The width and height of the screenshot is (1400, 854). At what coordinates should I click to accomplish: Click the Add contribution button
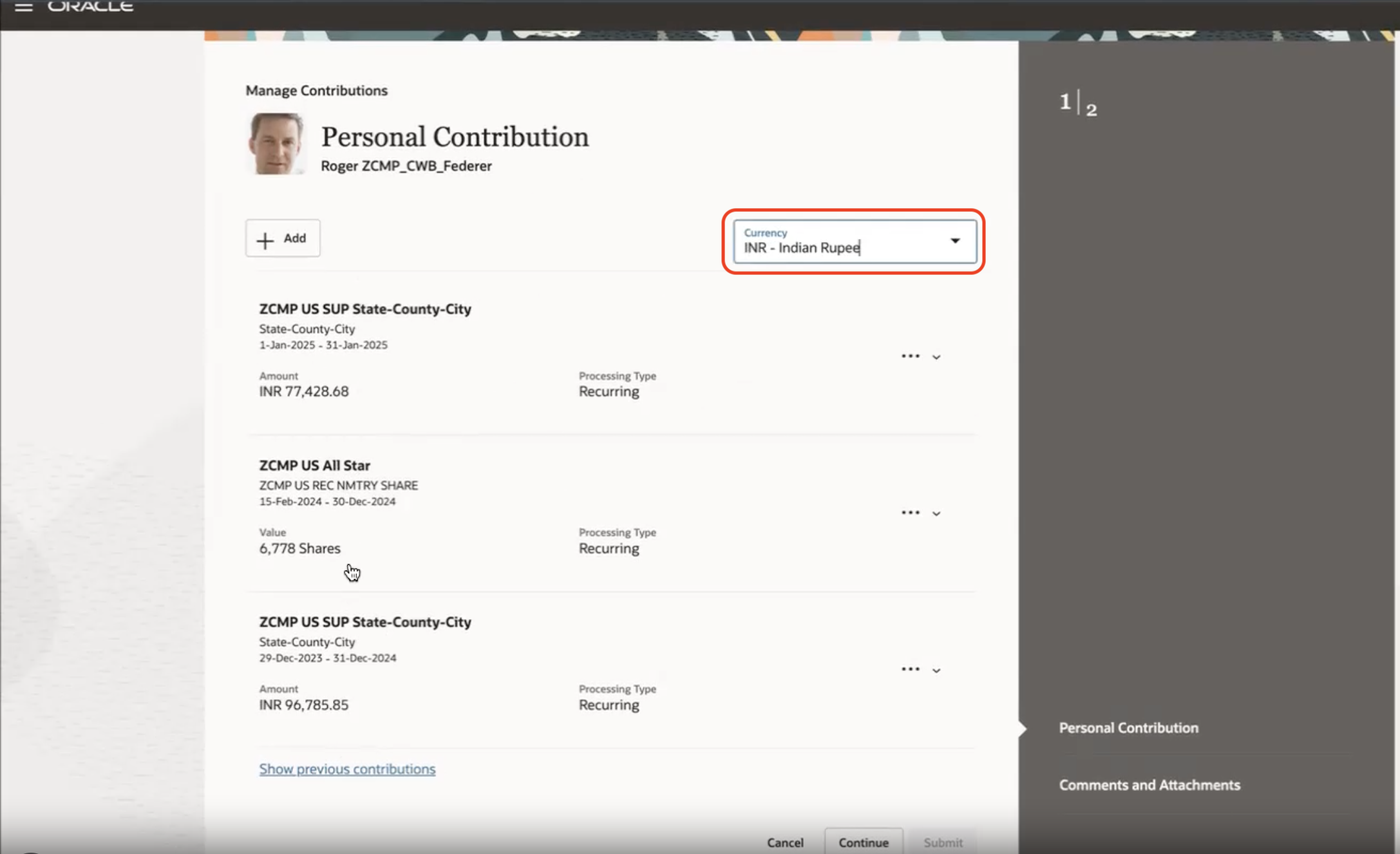[282, 238]
